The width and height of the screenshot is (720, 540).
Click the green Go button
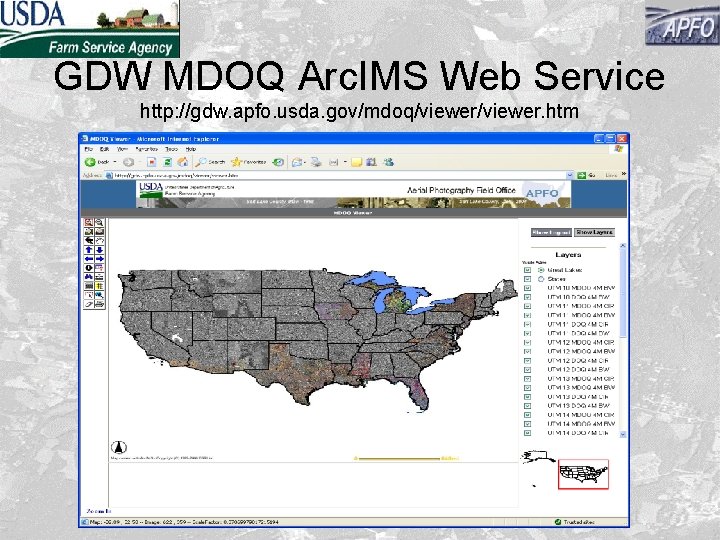coord(586,175)
